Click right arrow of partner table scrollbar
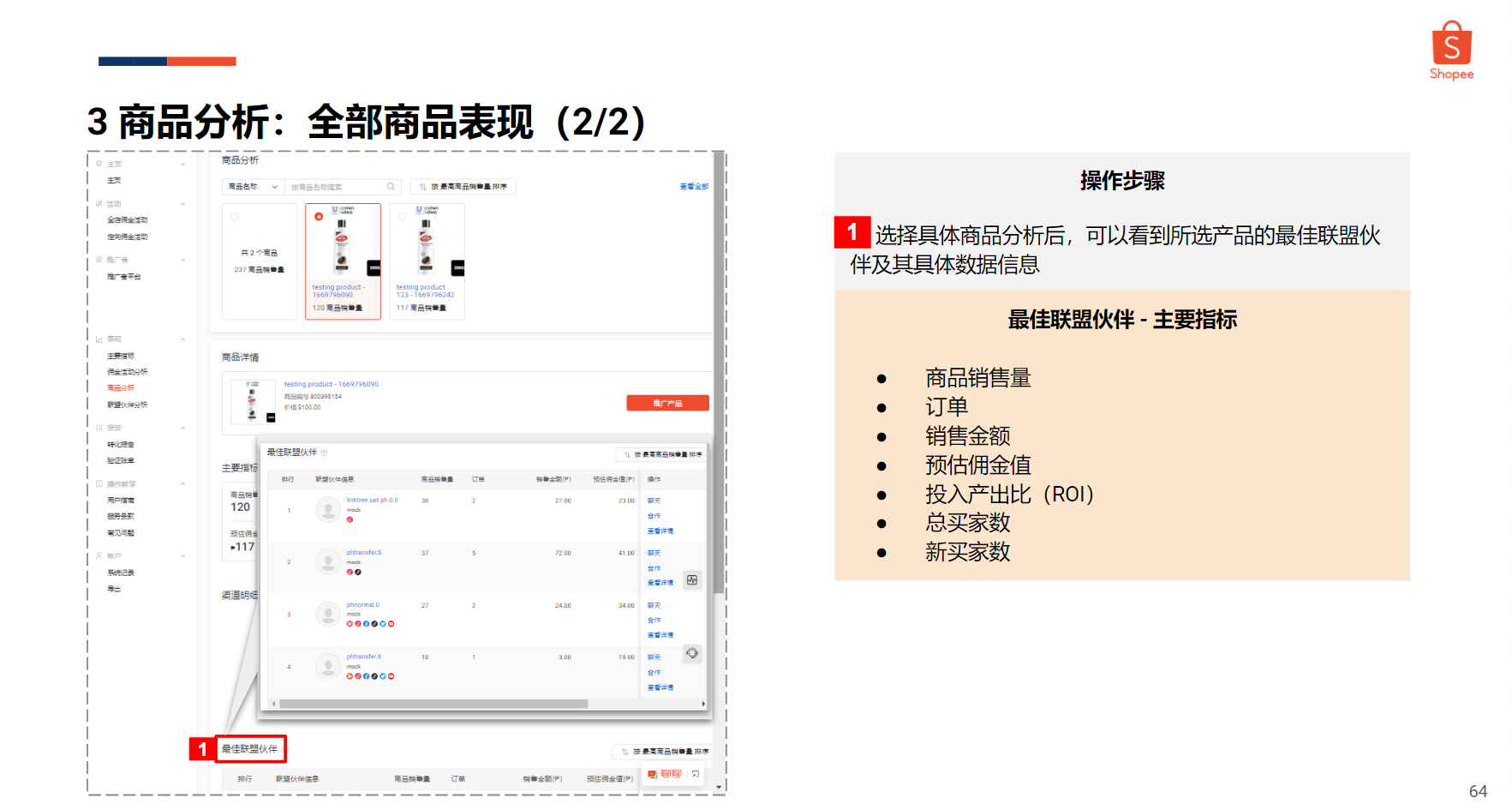 pos(703,704)
